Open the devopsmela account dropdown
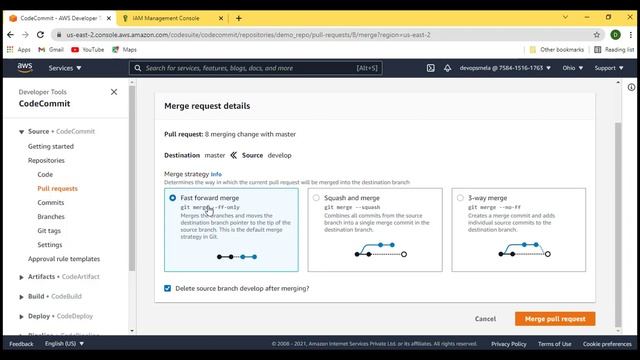This screenshot has width=640, height=360. [505, 68]
